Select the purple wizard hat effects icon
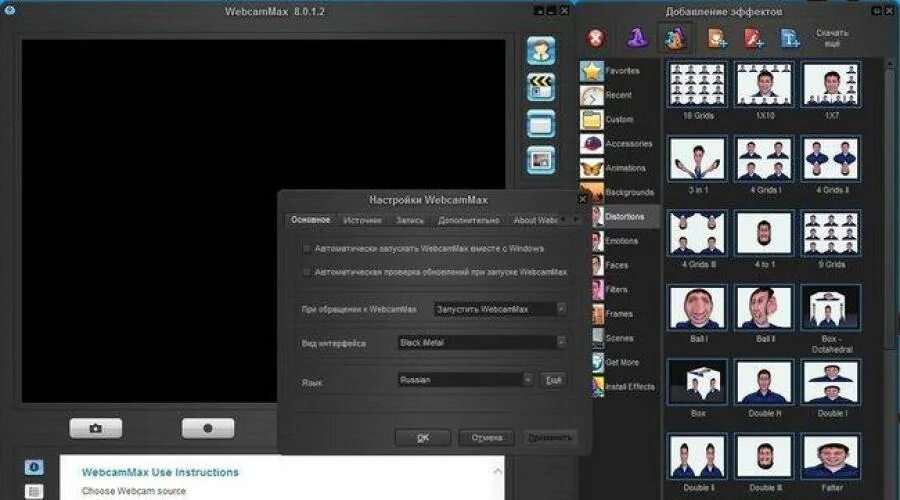The height and width of the screenshot is (500, 900). coord(637,38)
